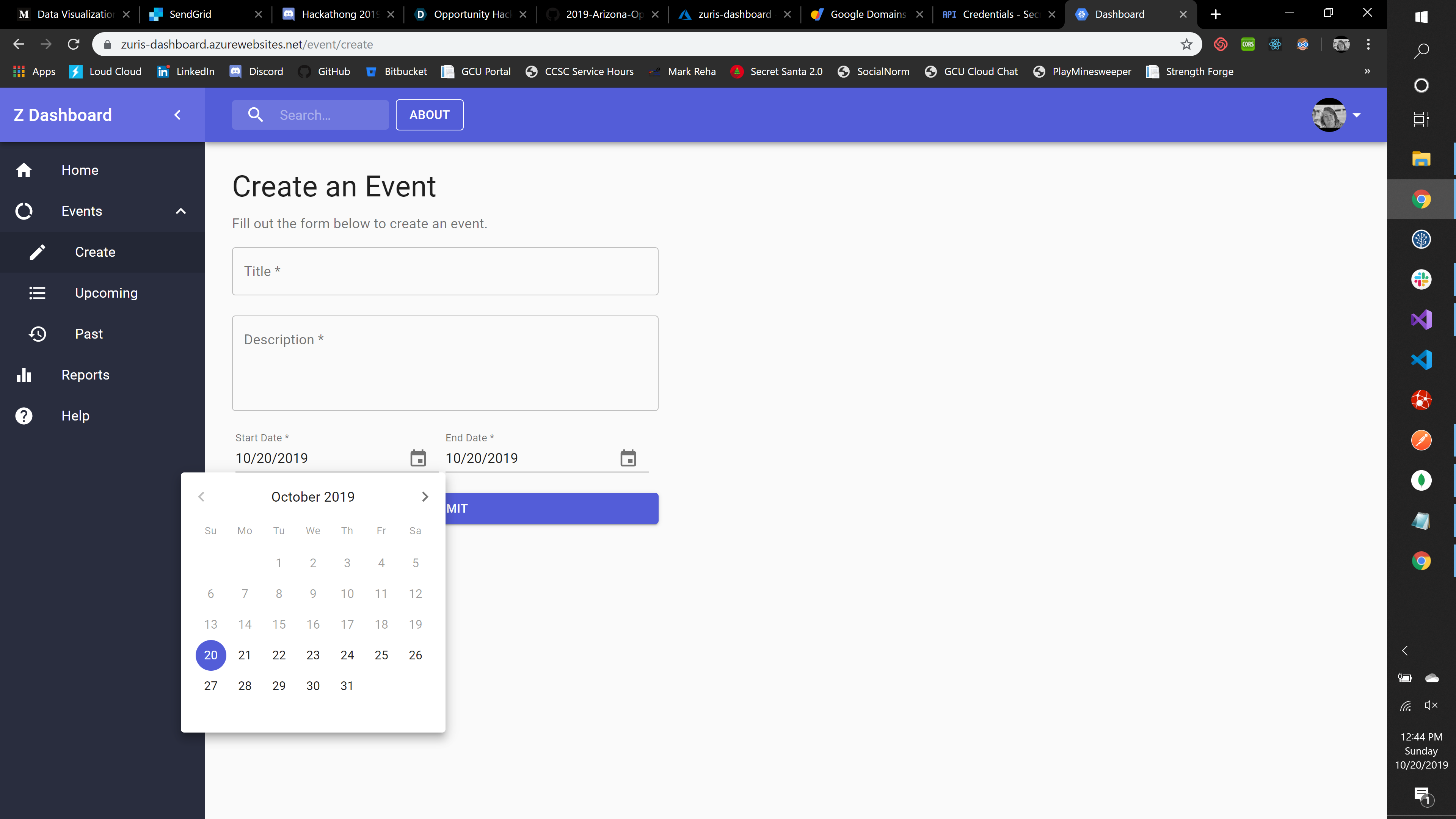Click the Home icon in the sidebar

24,170
